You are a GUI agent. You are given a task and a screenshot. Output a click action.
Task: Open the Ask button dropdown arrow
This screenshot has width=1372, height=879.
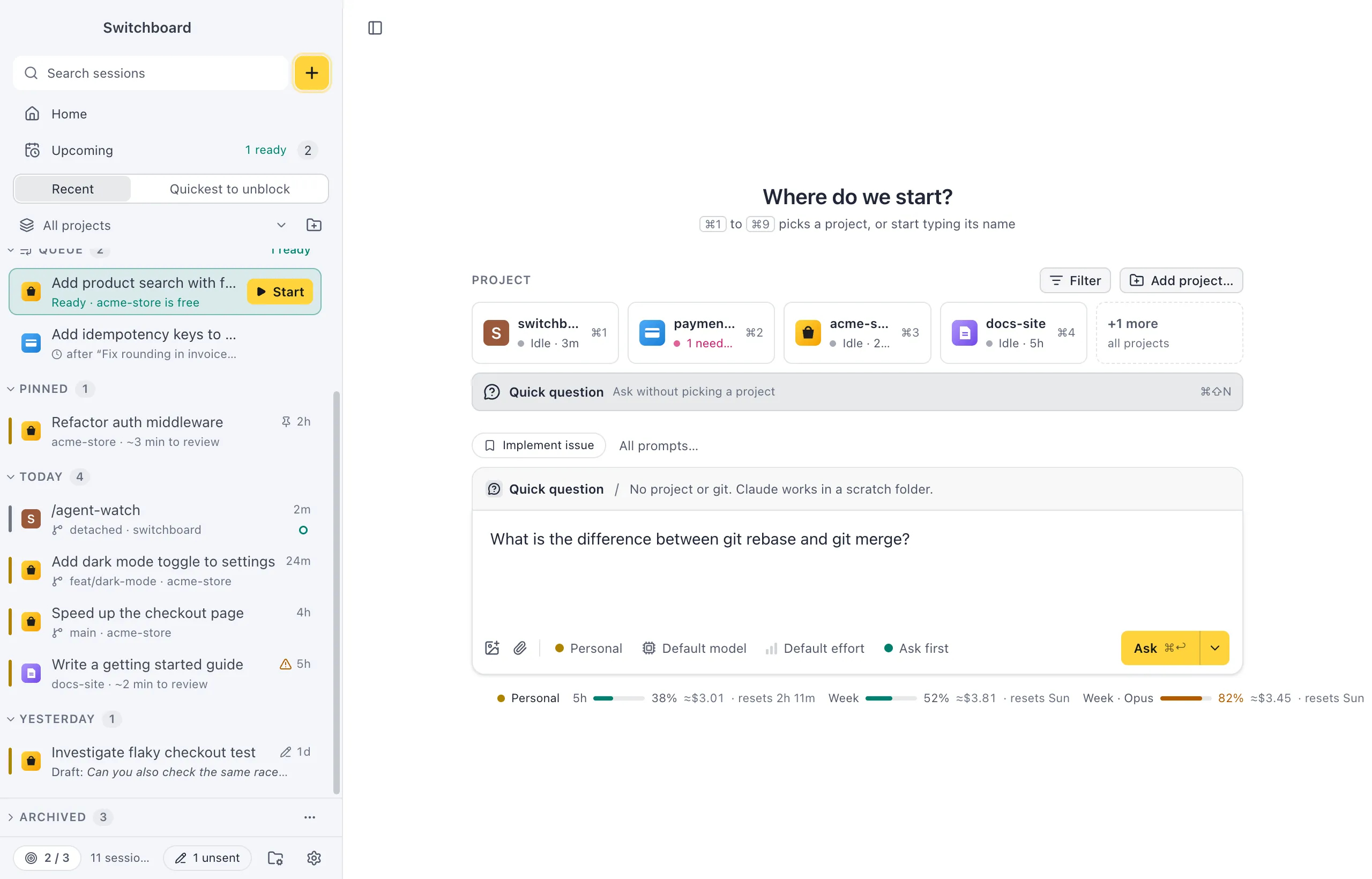click(1215, 648)
